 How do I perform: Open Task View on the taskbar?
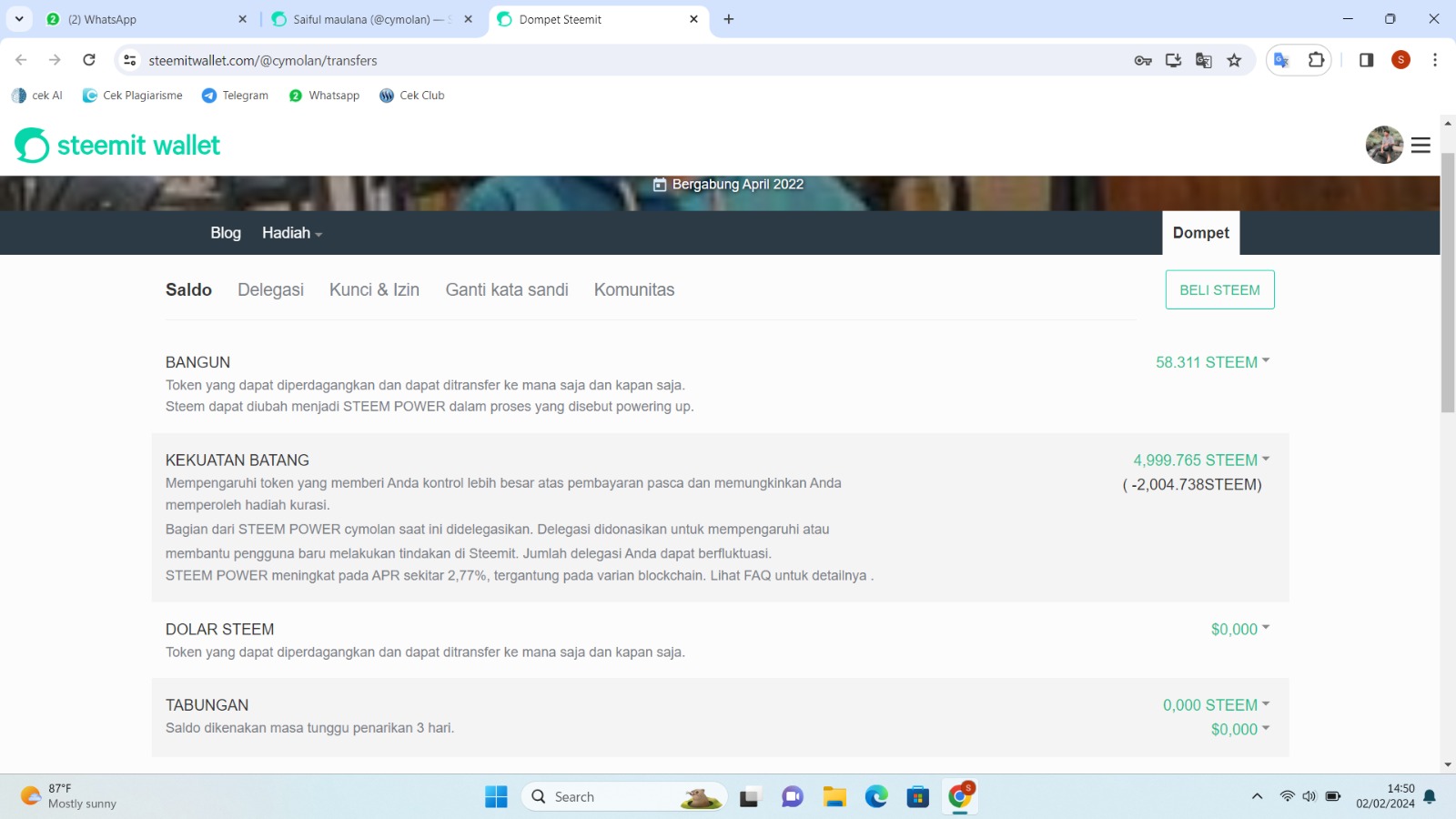click(749, 797)
